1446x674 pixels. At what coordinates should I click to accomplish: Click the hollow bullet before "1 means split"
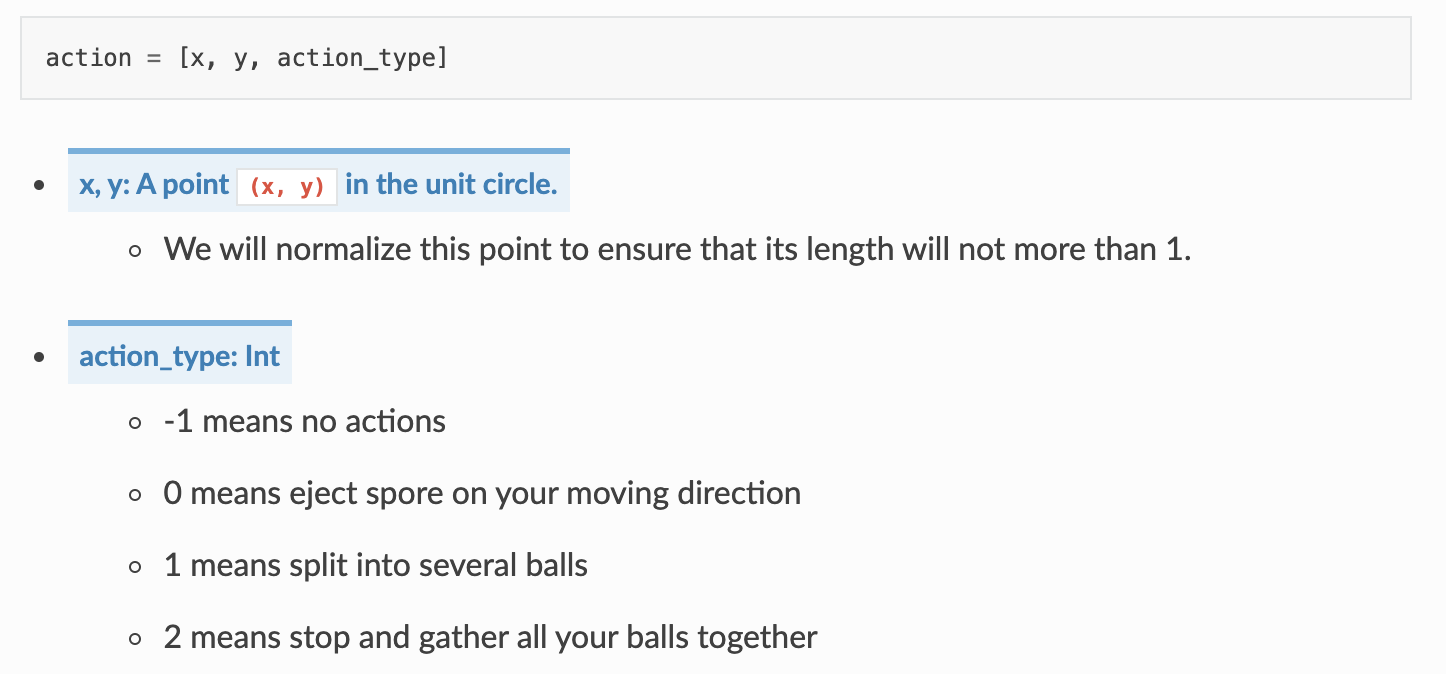point(136,567)
